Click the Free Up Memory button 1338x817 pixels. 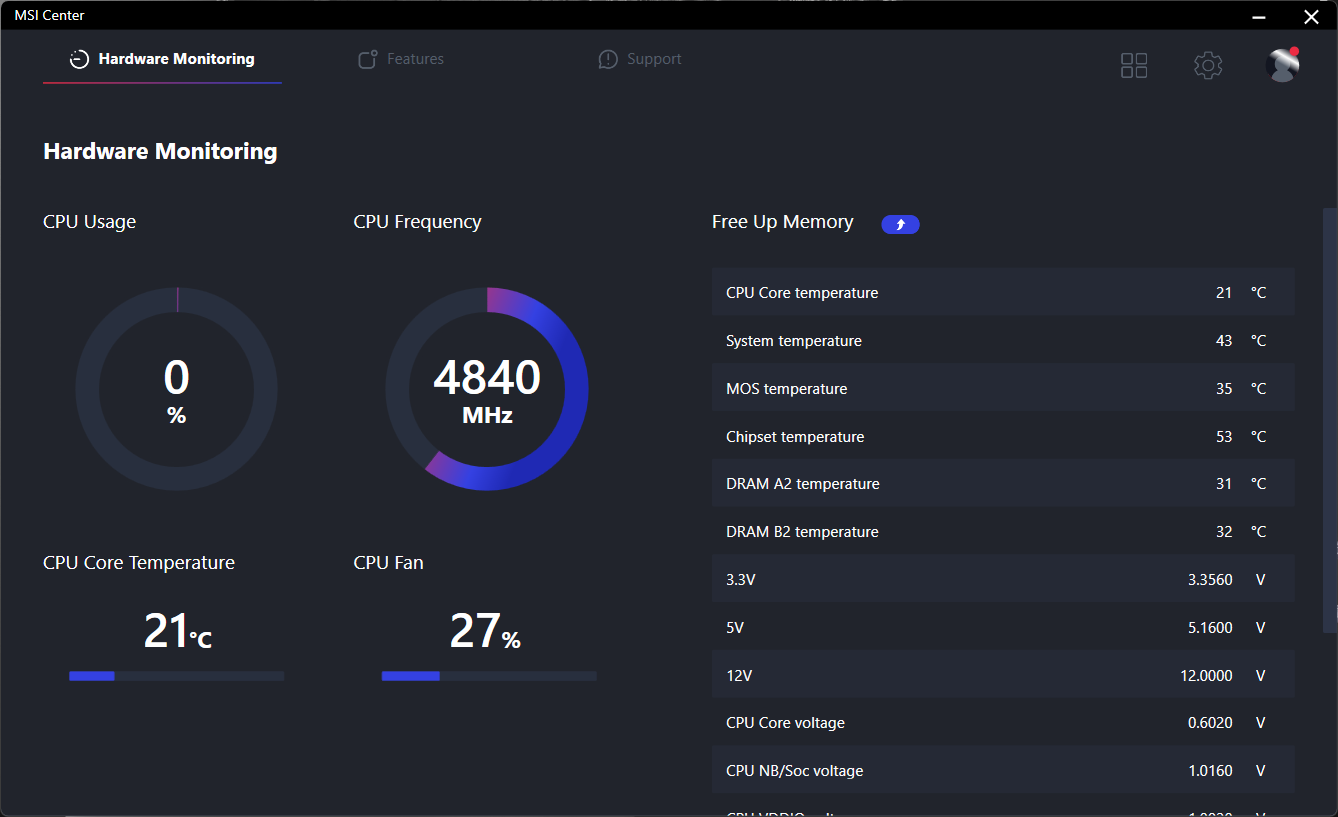(x=900, y=224)
